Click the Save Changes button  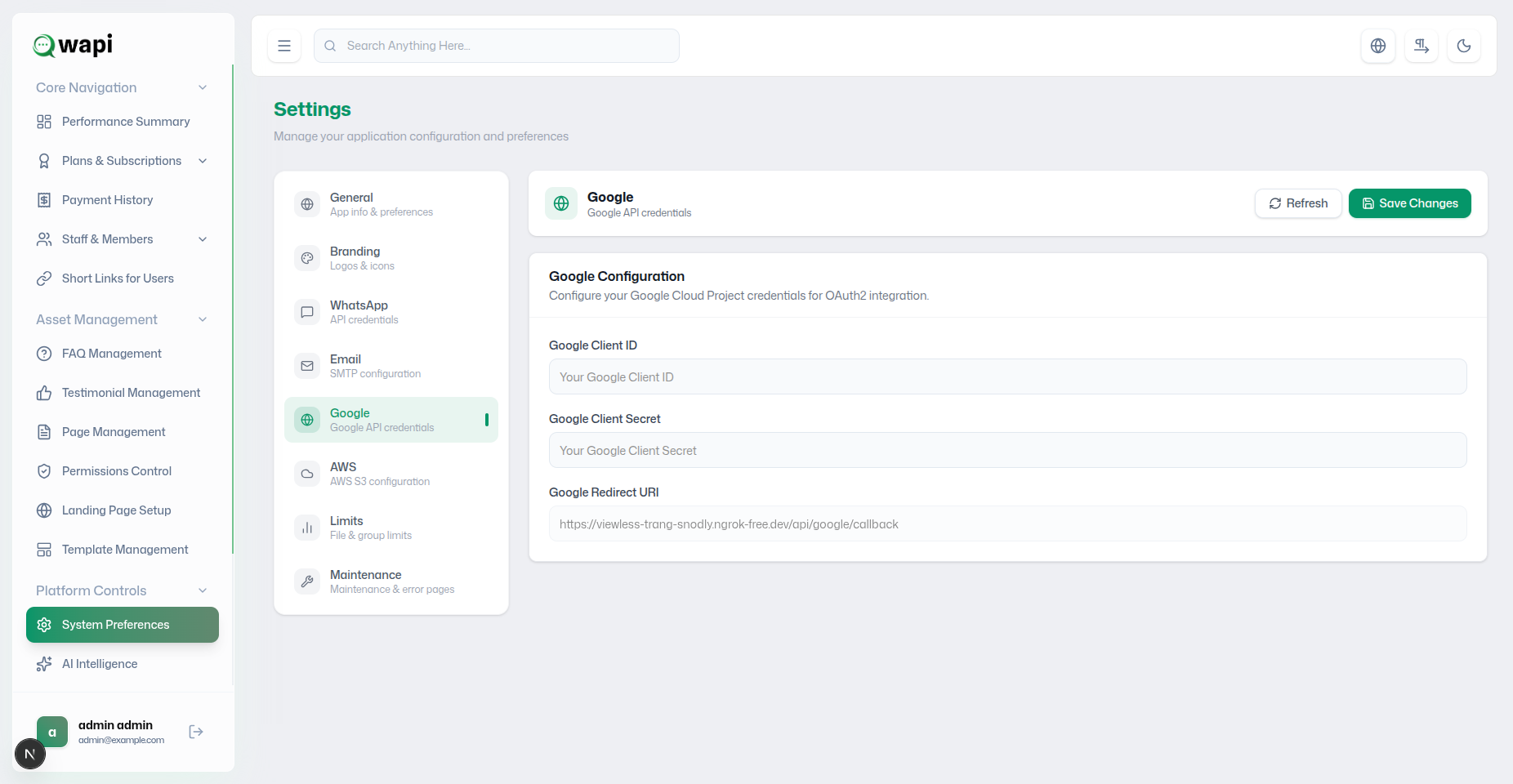pyautogui.click(x=1410, y=203)
